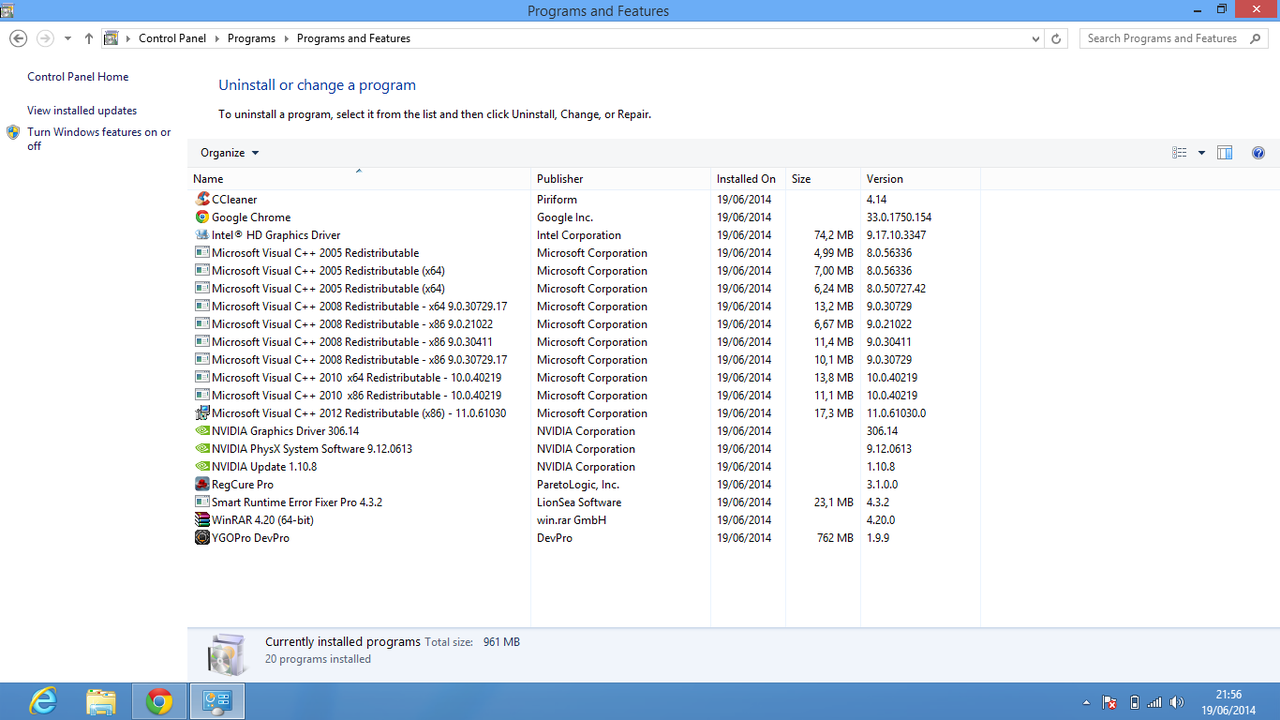Click the LionSea Software publisher cell
1280x720 pixels.
click(x=579, y=502)
